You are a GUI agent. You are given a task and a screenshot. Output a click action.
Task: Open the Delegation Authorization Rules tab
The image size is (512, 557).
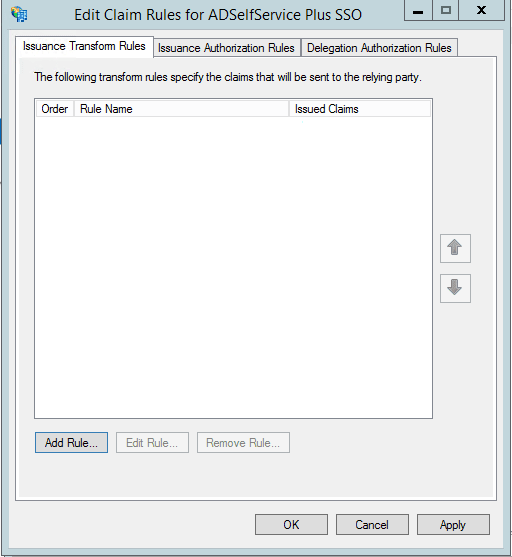click(x=379, y=48)
